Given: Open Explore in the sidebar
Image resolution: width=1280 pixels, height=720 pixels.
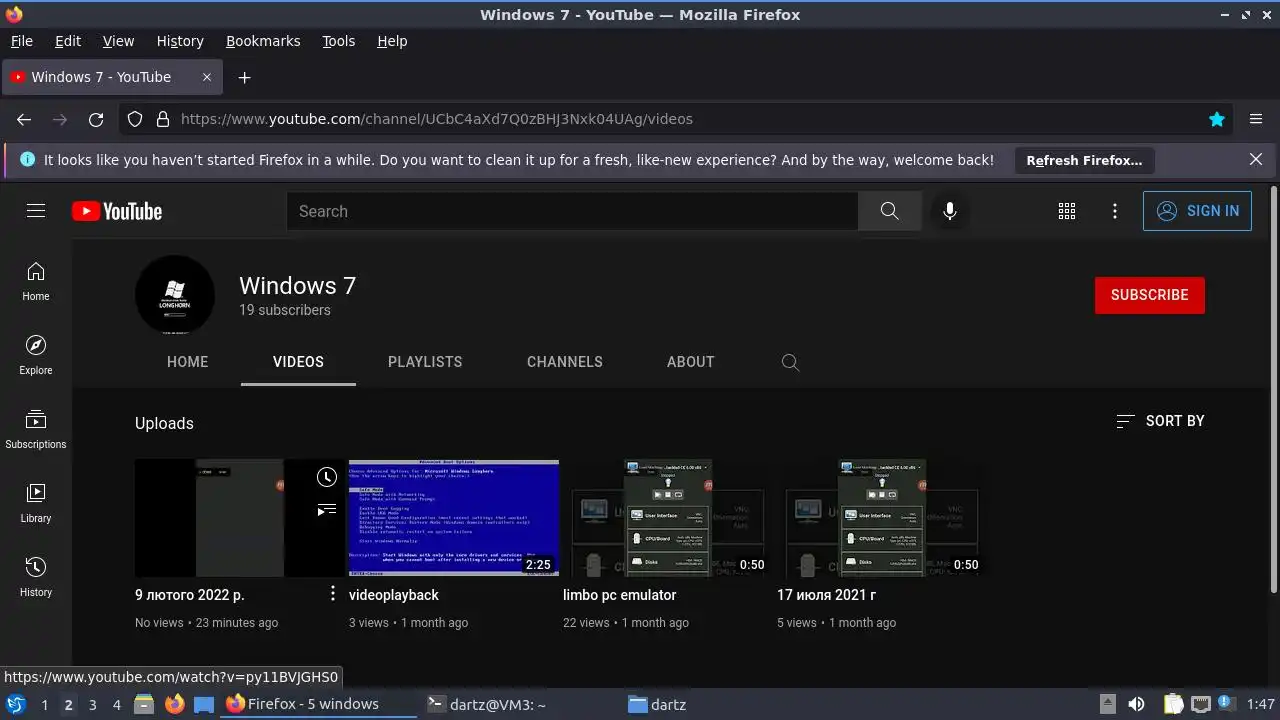Looking at the screenshot, I should pos(36,355).
